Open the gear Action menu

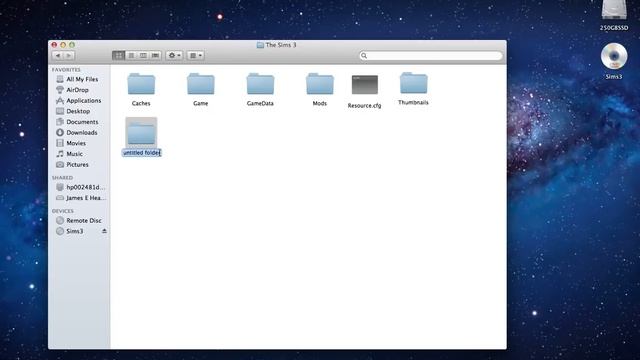coord(174,56)
